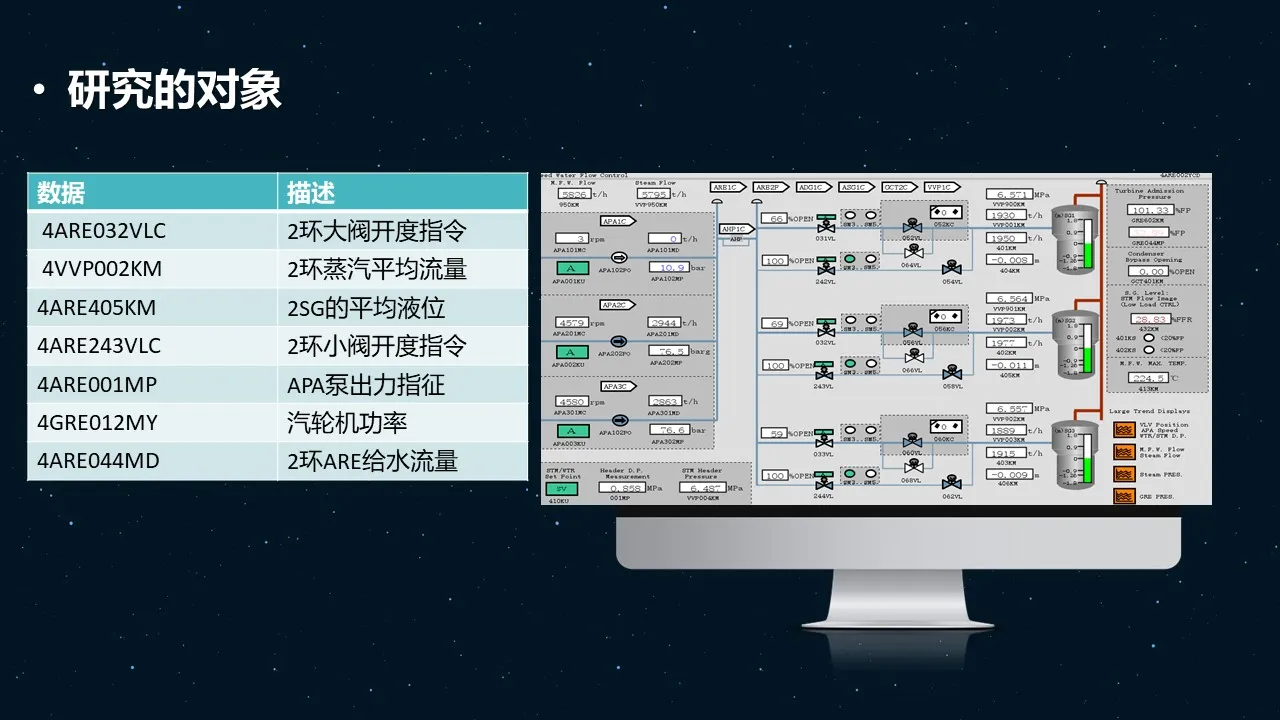
Task: Click table cell 4VVP002KM
Action: point(153,269)
